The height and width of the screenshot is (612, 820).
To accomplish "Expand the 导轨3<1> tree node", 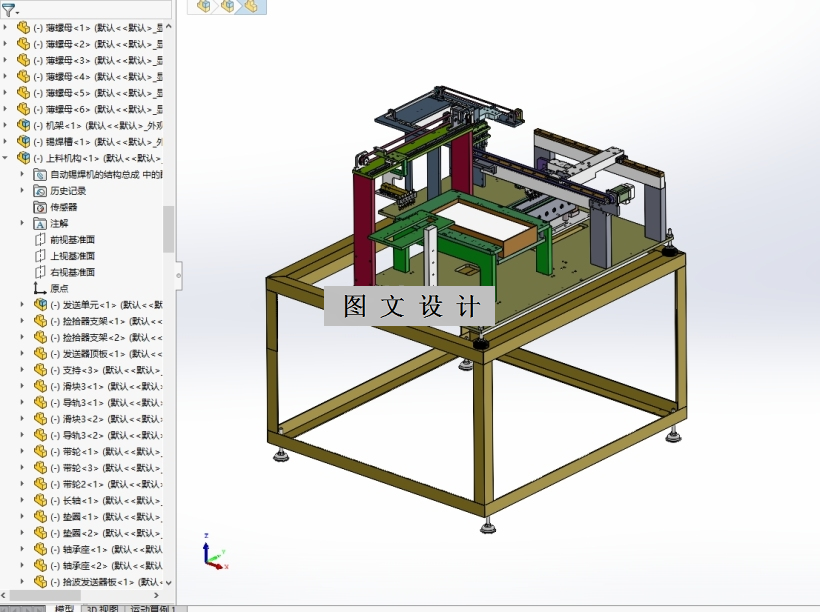I will tap(22, 402).
